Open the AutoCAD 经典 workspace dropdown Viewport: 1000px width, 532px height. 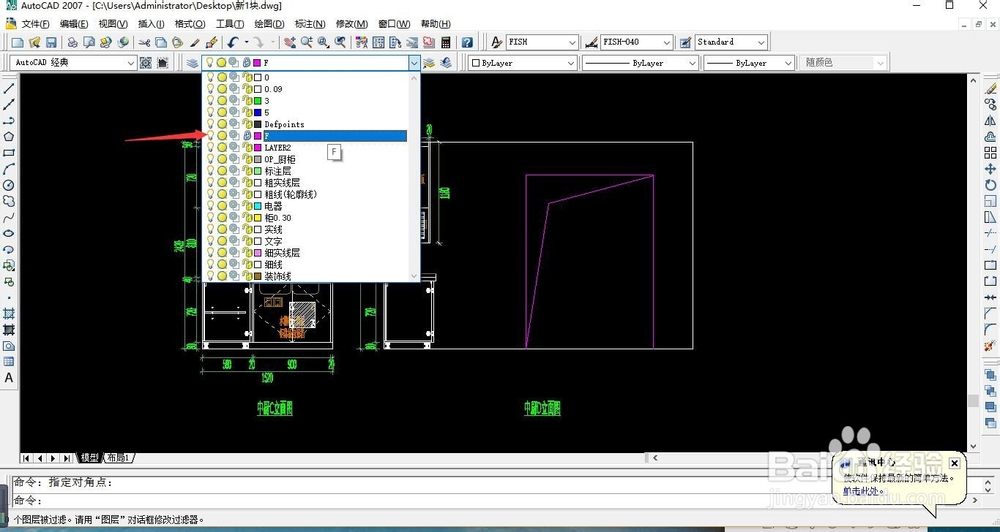[130, 63]
